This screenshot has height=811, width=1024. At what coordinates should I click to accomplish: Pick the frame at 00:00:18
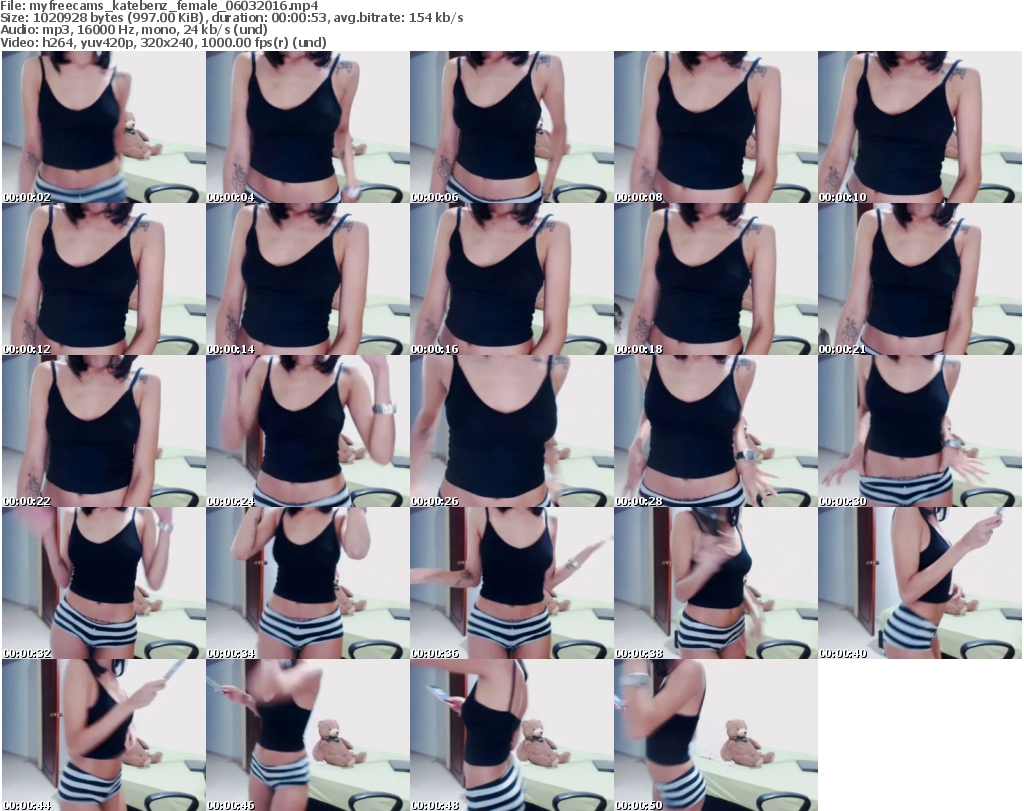click(715, 279)
